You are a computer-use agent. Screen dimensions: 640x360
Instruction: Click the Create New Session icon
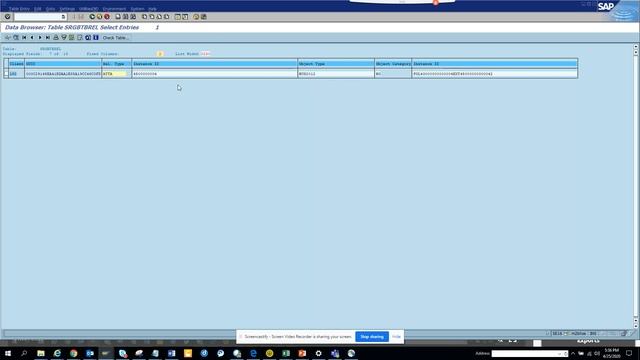click(178, 17)
